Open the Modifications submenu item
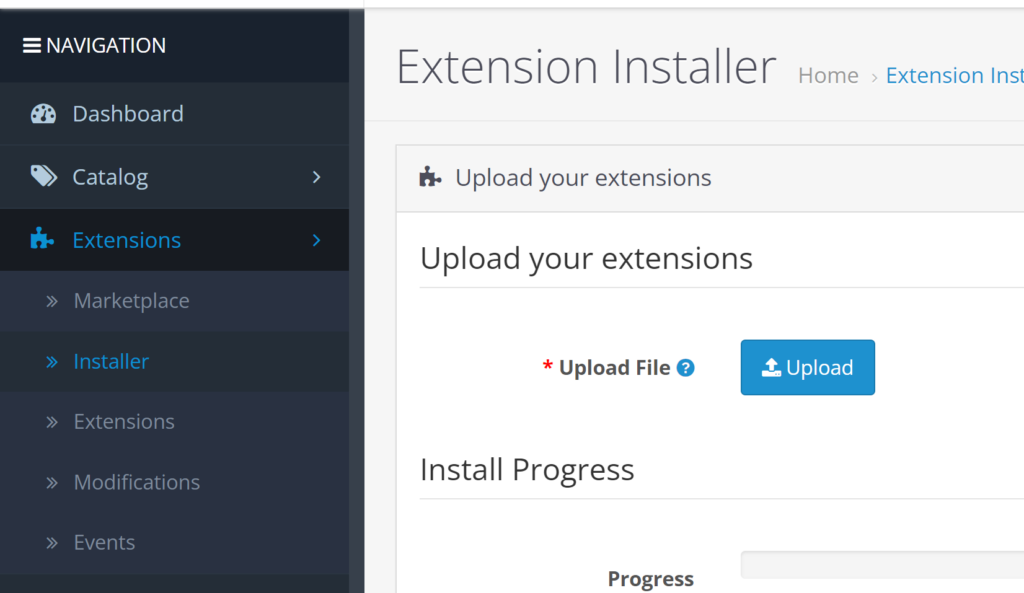This screenshot has width=1024, height=593. pos(174,482)
